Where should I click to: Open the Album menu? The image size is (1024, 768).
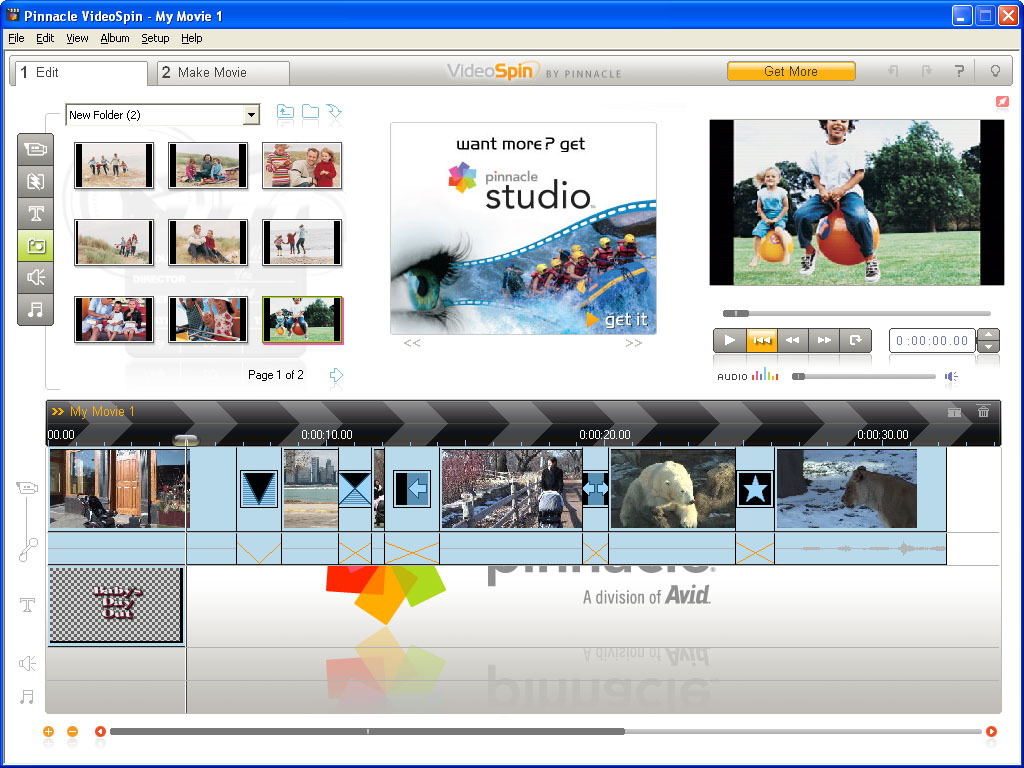115,39
